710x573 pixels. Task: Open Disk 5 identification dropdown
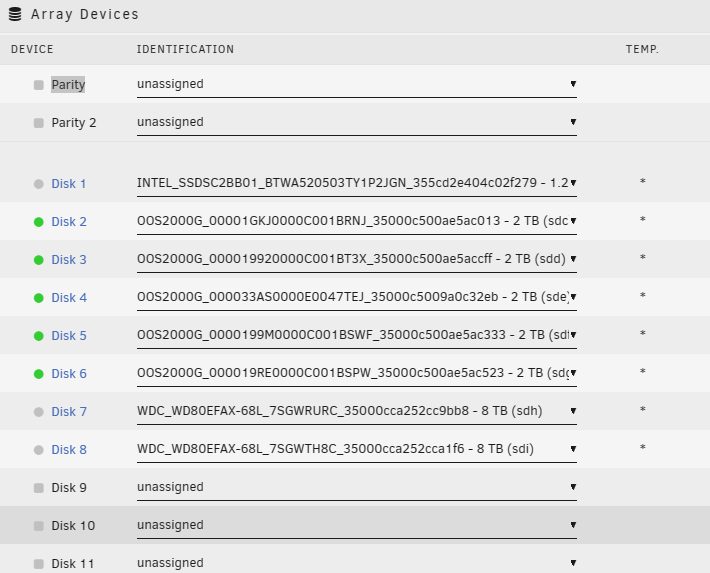357,335
